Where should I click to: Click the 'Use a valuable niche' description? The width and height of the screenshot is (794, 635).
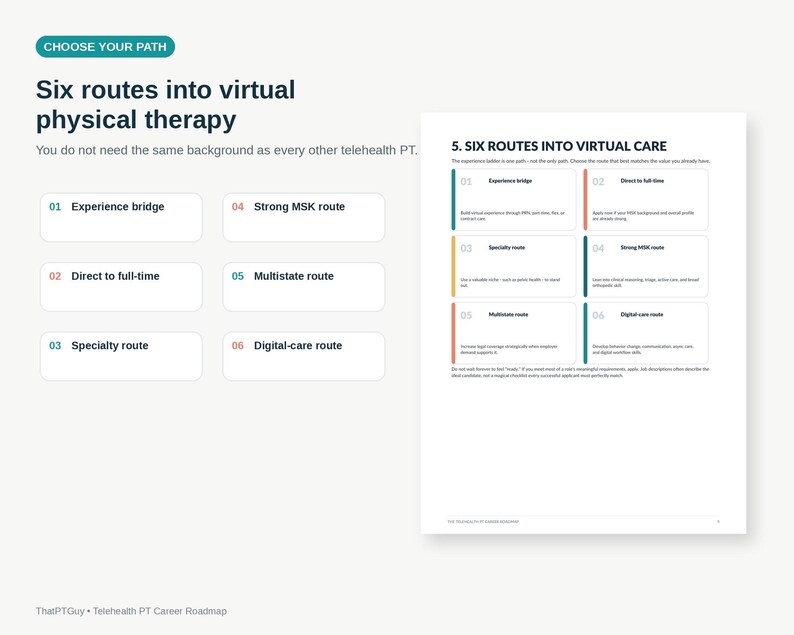[x=510, y=283]
